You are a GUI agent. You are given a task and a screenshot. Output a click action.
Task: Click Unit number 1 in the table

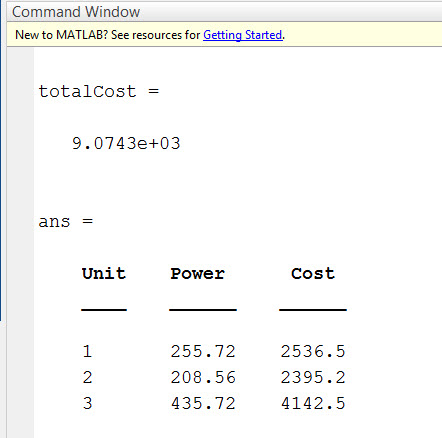tap(87, 351)
